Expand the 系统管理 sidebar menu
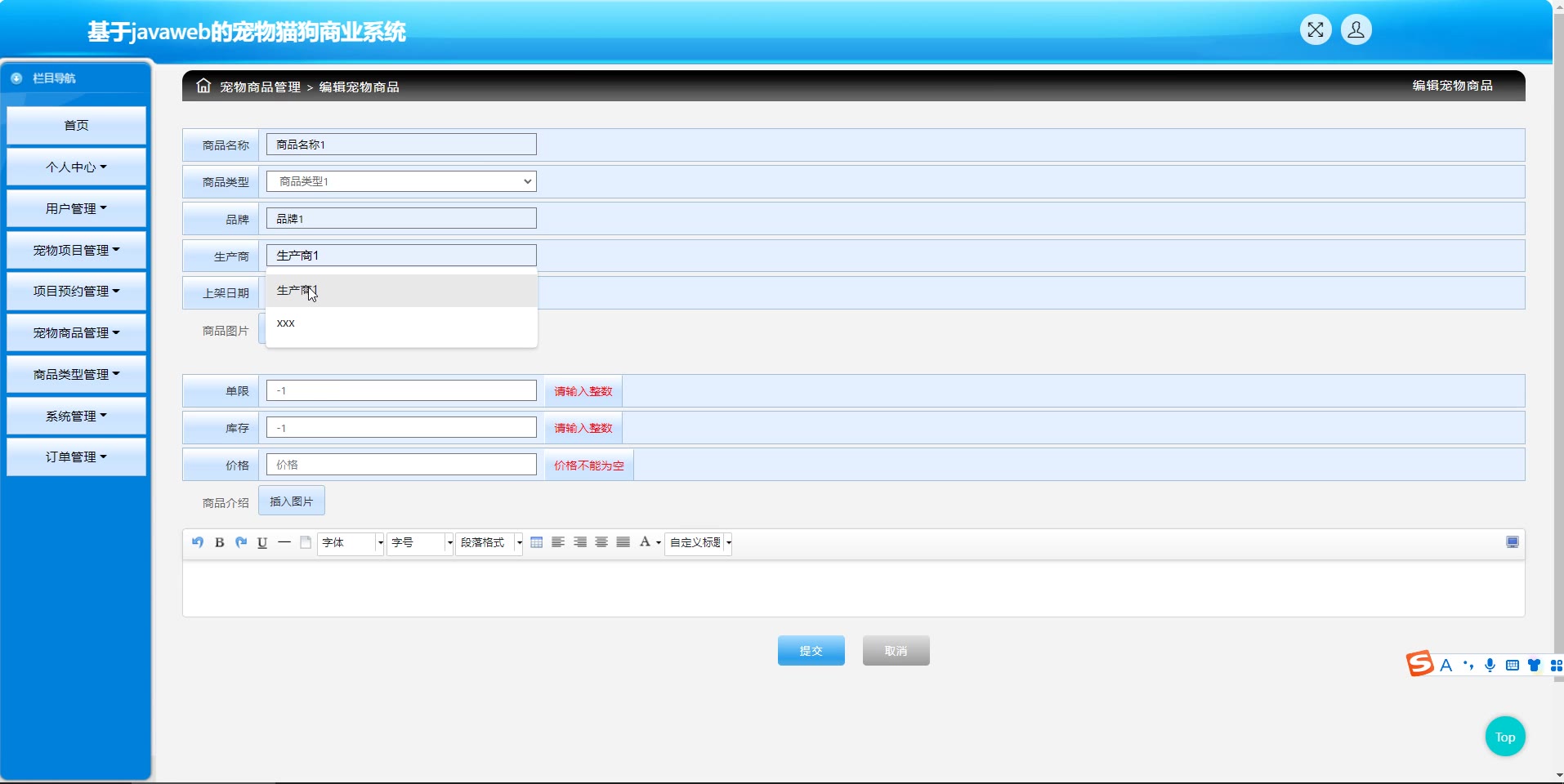The width and height of the screenshot is (1564, 784). 76,416
